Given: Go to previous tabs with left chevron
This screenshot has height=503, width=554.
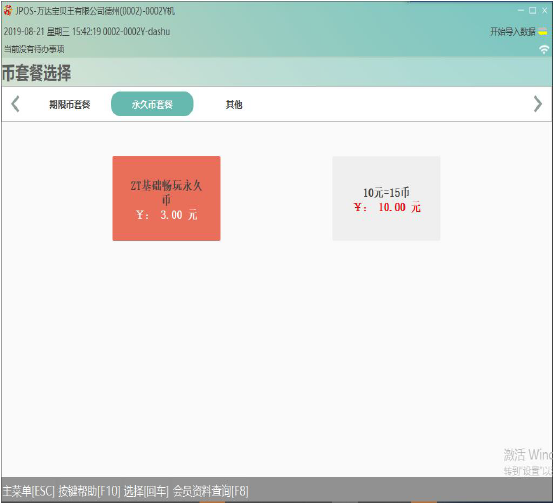Looking at the screenshot, I should (15, 104).
